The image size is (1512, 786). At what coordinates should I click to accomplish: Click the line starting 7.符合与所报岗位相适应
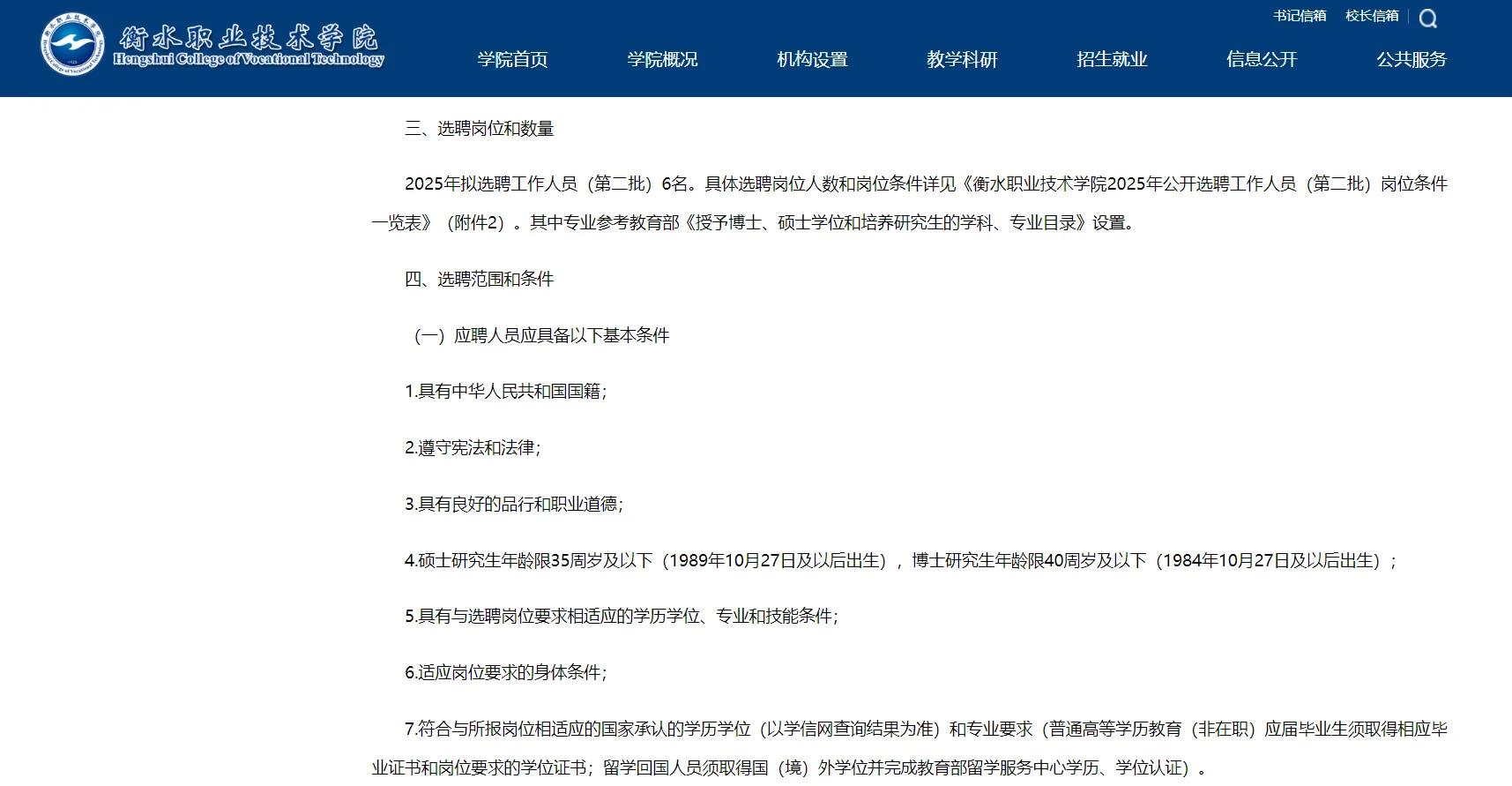tap(926, 729)
